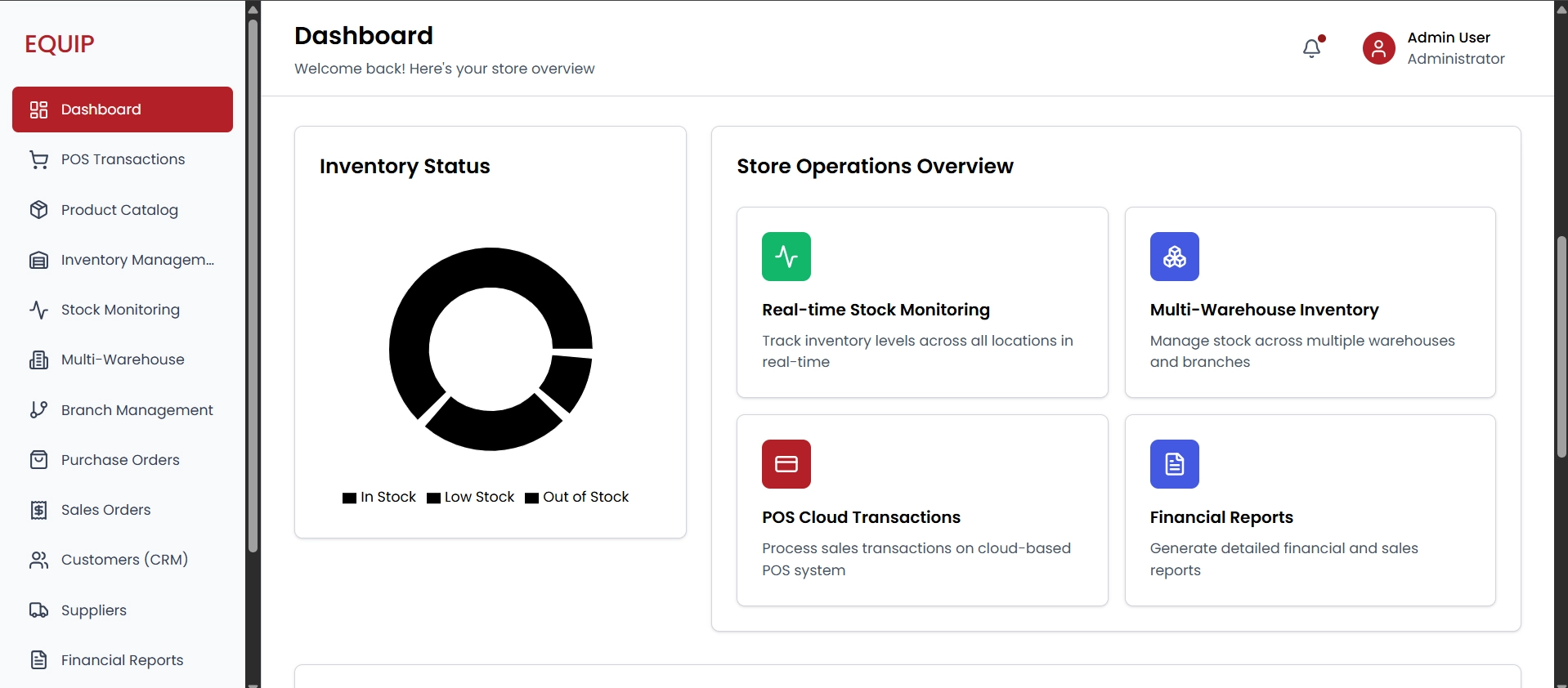Viewport: 1568px width, 688px height.
Task: Click the shopping cart icon for POS Transactions
Action: (x=38, y=160)
